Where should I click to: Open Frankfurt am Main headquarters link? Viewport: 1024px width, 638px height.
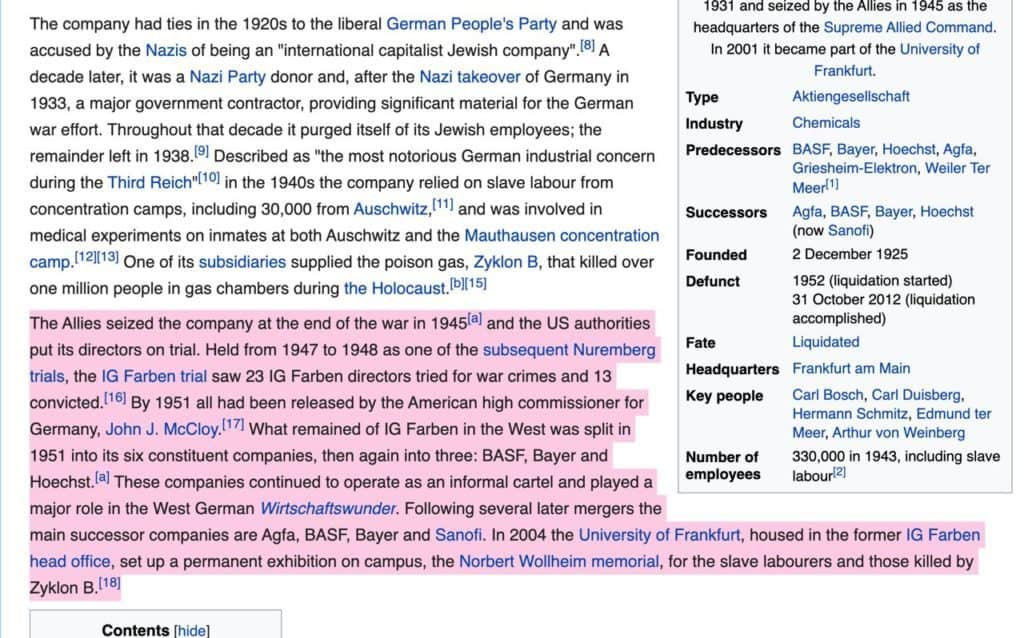click(851, 368)
